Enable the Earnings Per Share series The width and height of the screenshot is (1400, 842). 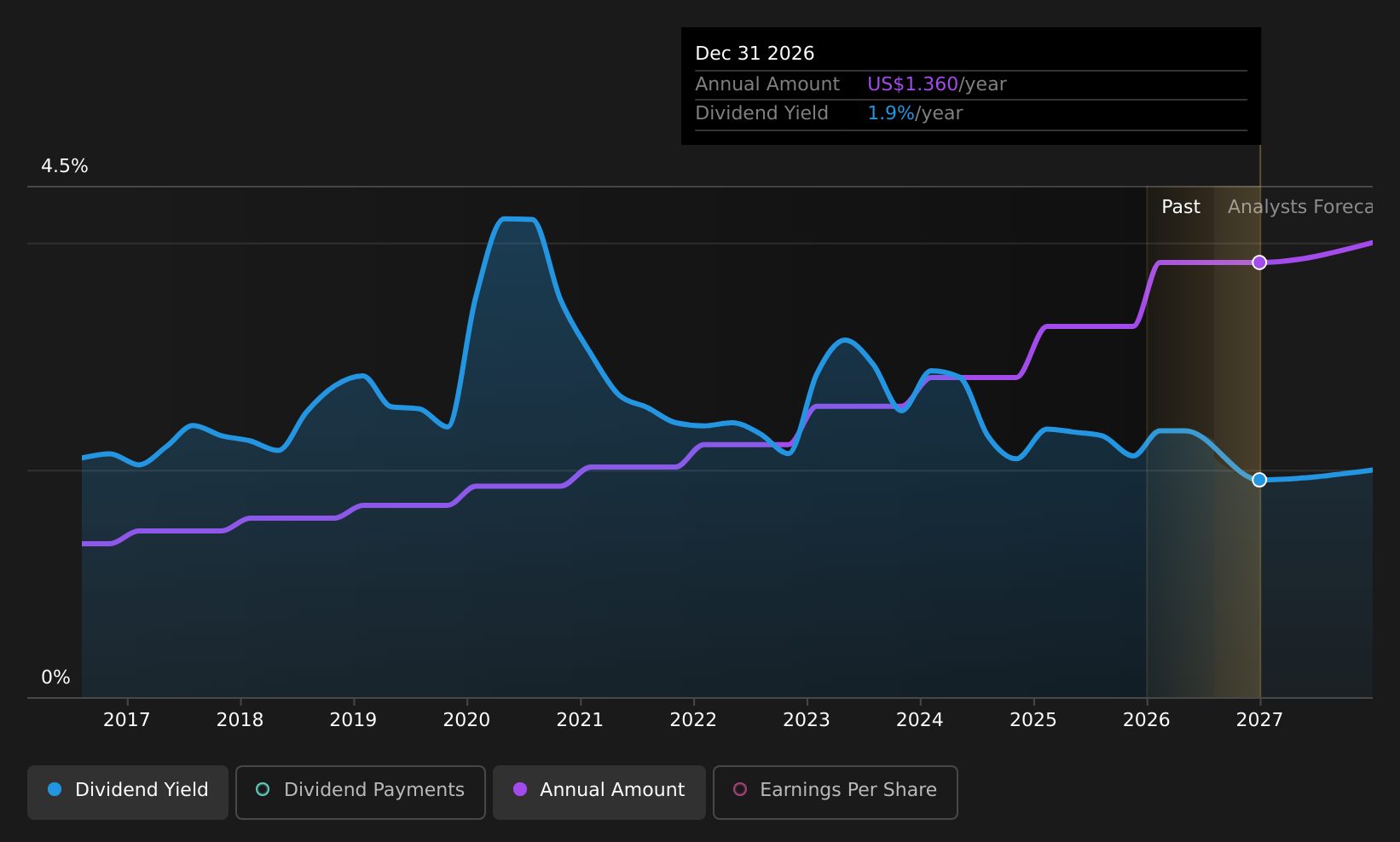tap(836, 792)
